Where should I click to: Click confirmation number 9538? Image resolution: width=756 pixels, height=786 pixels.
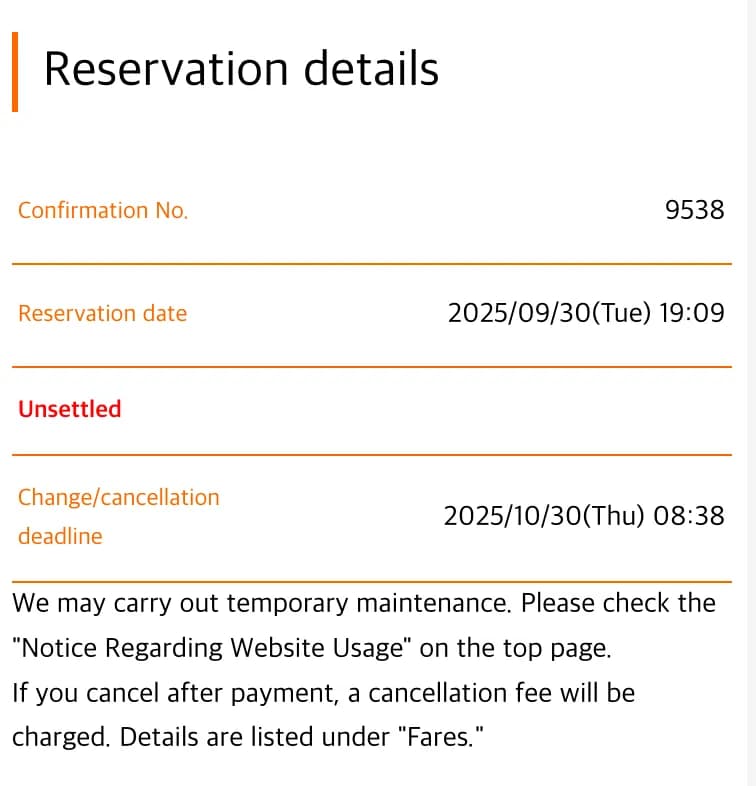[694, 211]
